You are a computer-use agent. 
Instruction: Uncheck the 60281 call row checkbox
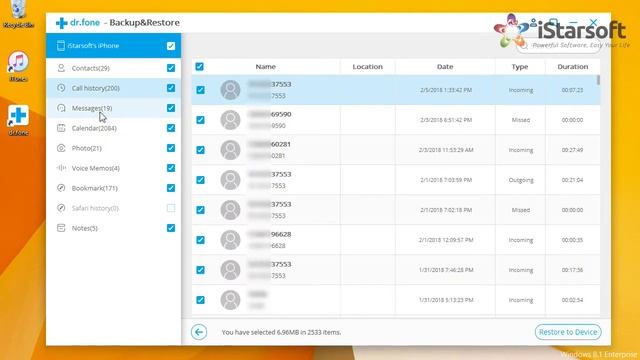(x=200, y=150)
